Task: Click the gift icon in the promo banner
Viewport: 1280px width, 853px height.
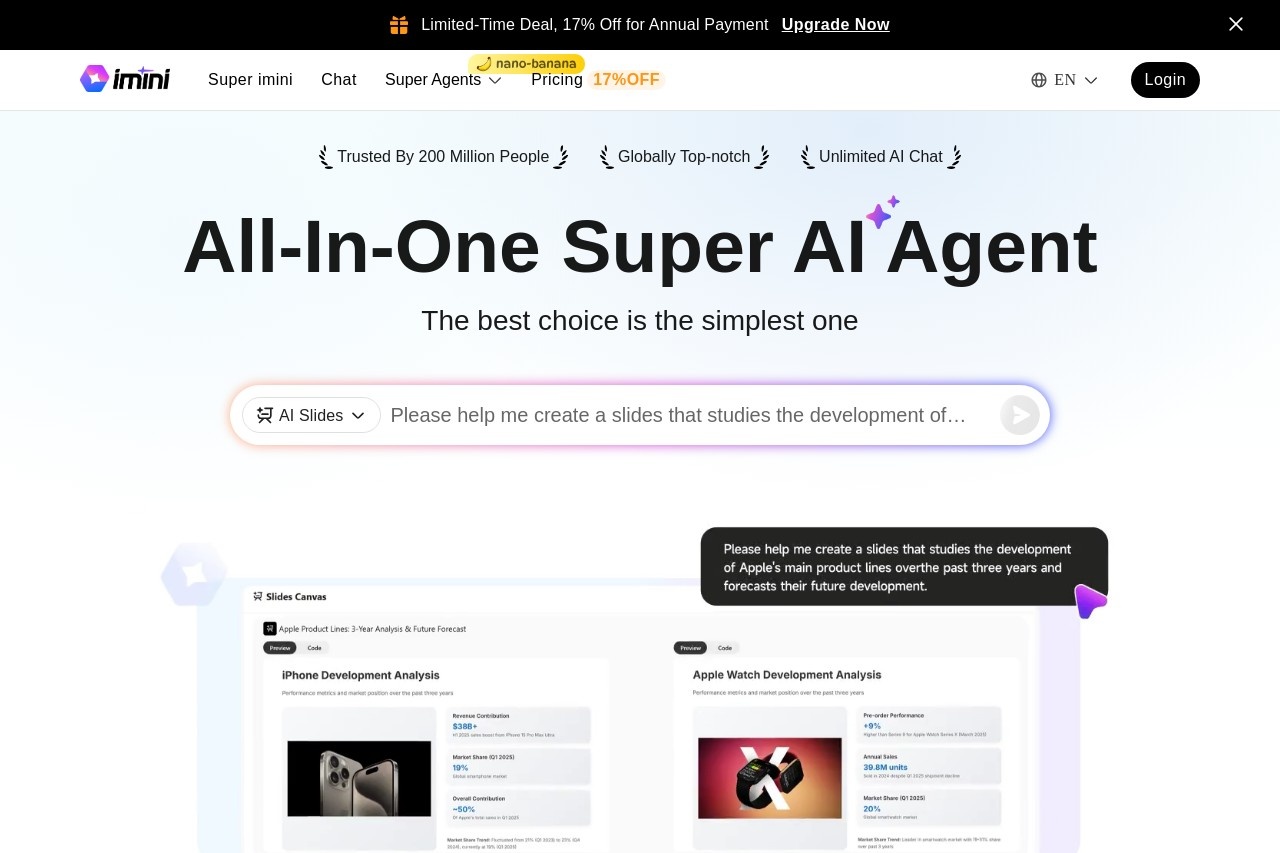Action: click(x=399, y=25)
